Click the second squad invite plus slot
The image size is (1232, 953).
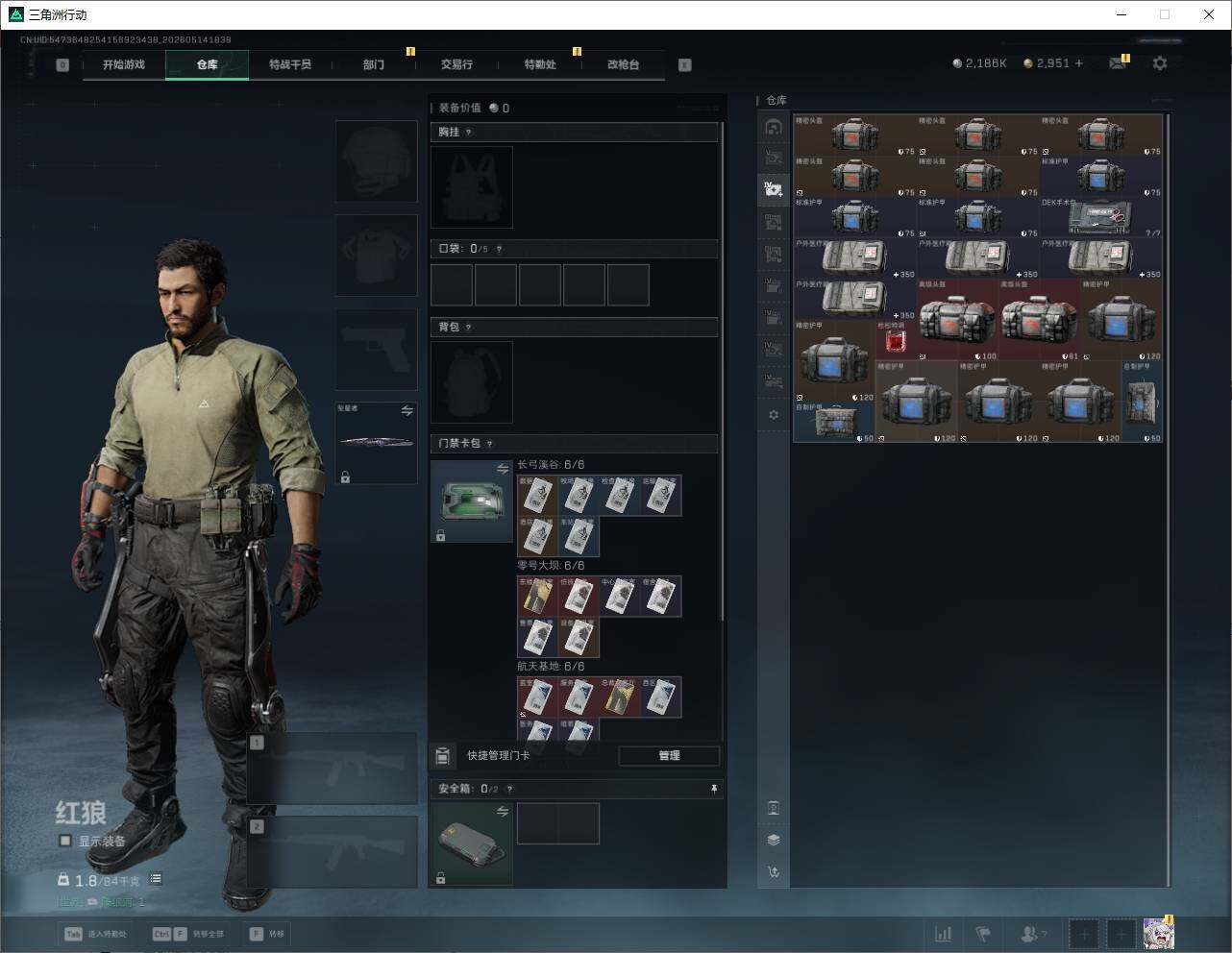click(x=1121, y=934)
